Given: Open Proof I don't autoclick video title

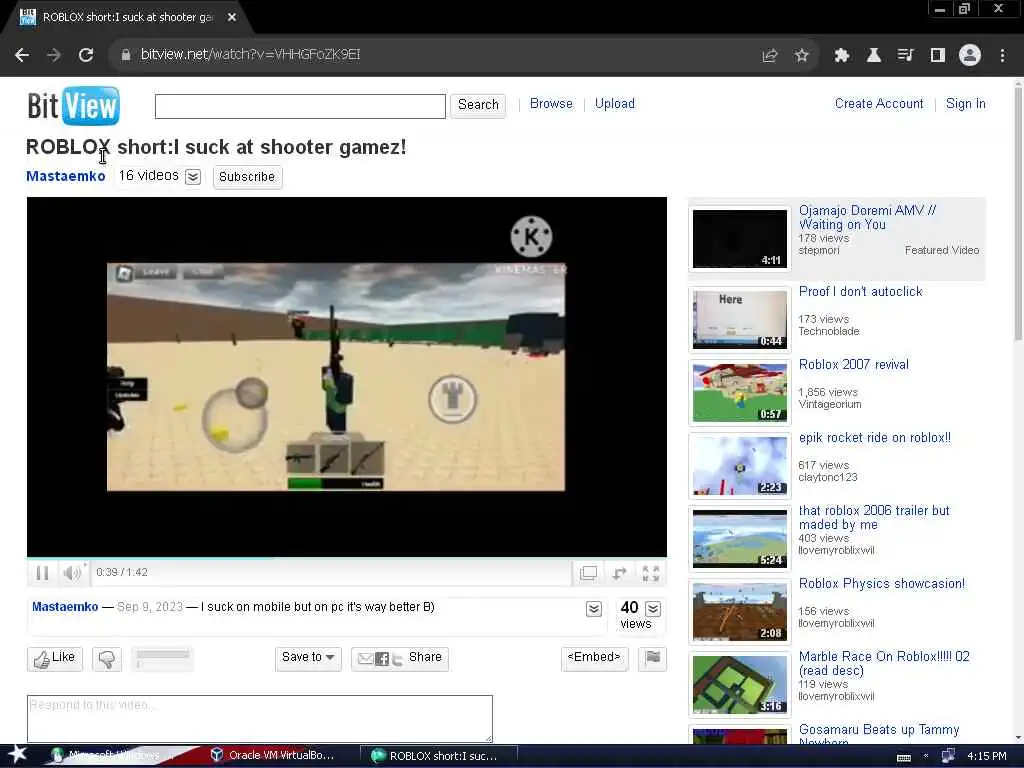Looking at the screenshot, I should pyautogui.click(x=860, y=292).
